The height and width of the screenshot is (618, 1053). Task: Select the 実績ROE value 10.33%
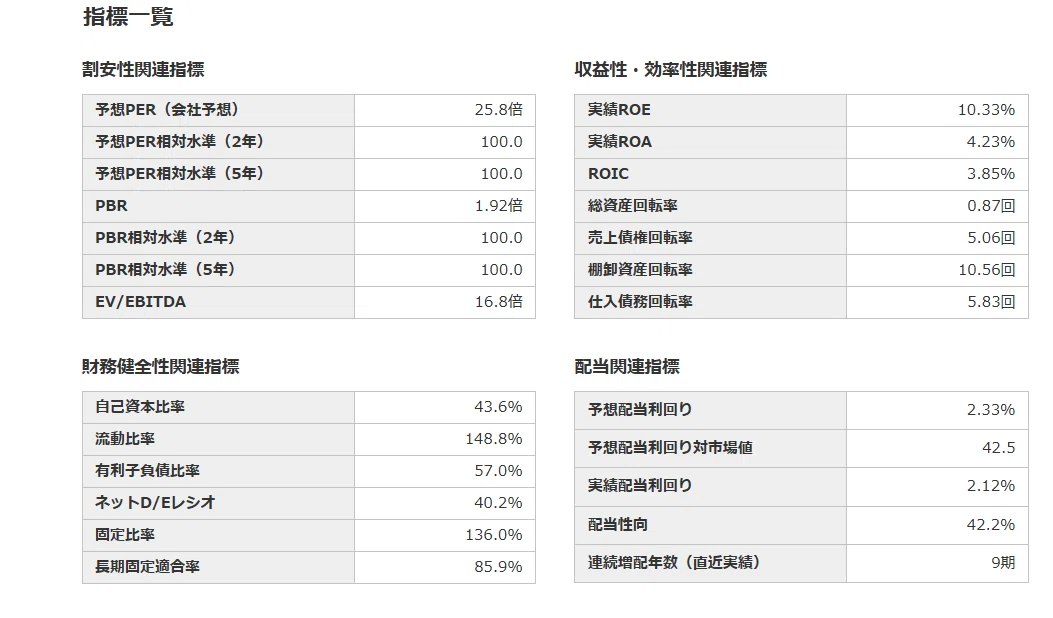tap(986, 109)
